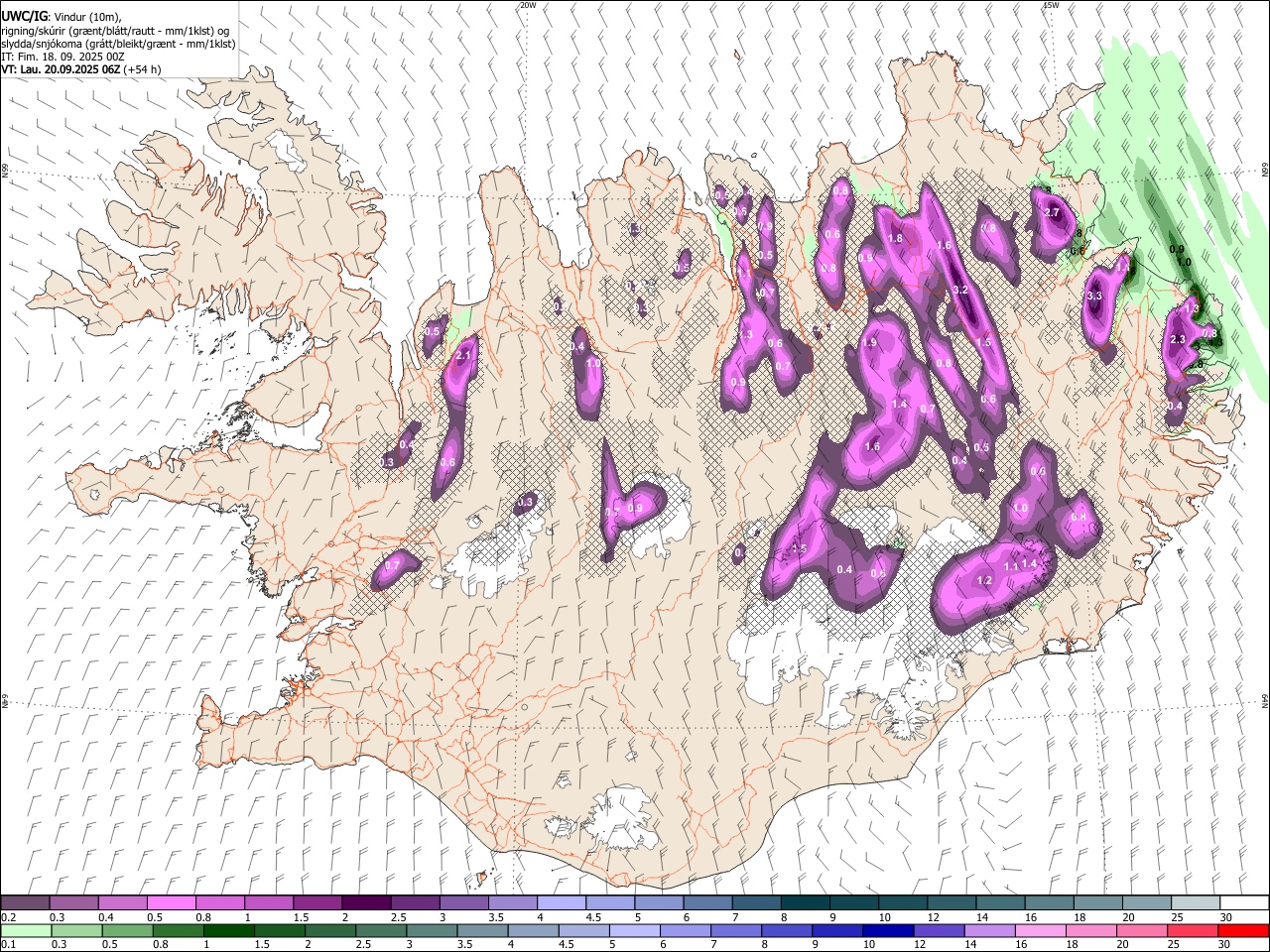Click upper legend swatch between 0.2 and 0.3
The width and height of the screenshot is (1270, 952).
[26, 903]
